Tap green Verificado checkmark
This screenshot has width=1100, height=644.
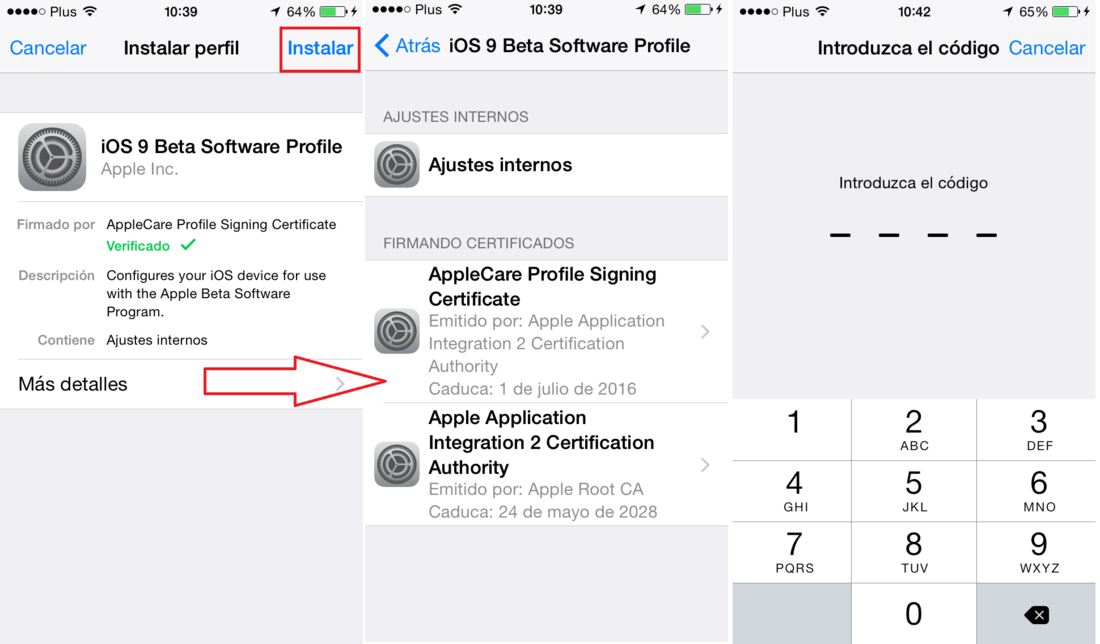188,245
